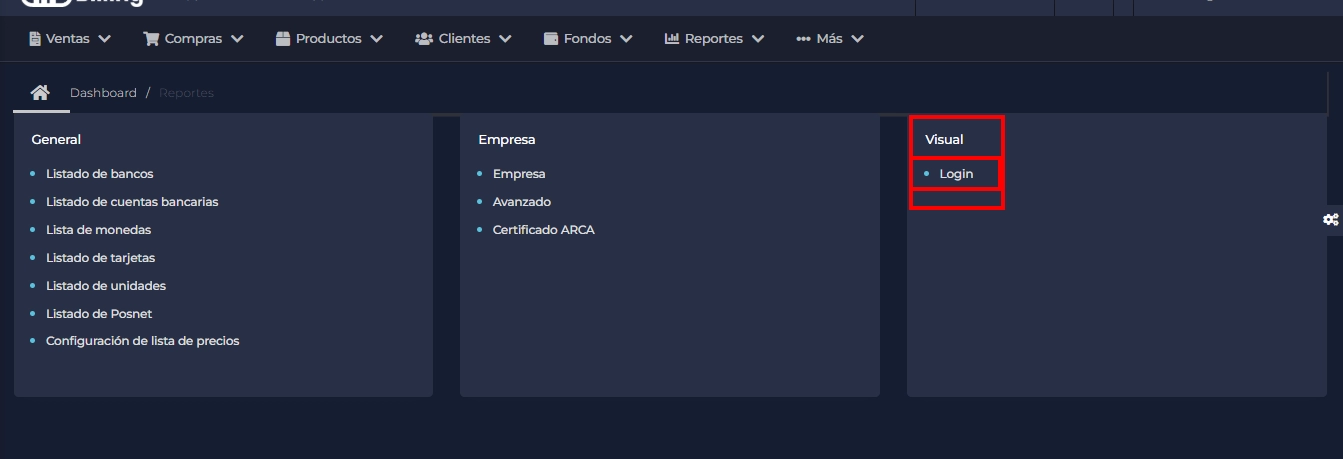Expand the Ventas menu chevron

tap(104, 39)
